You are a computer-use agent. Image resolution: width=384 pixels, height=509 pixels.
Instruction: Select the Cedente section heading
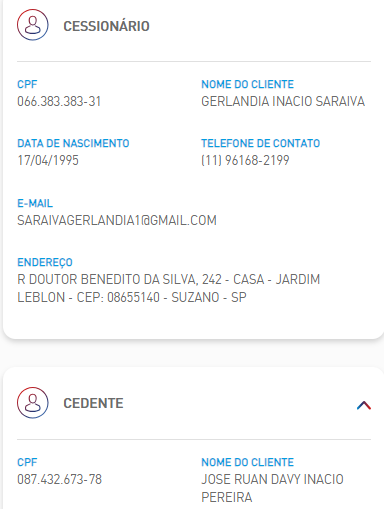click(93, 403)
